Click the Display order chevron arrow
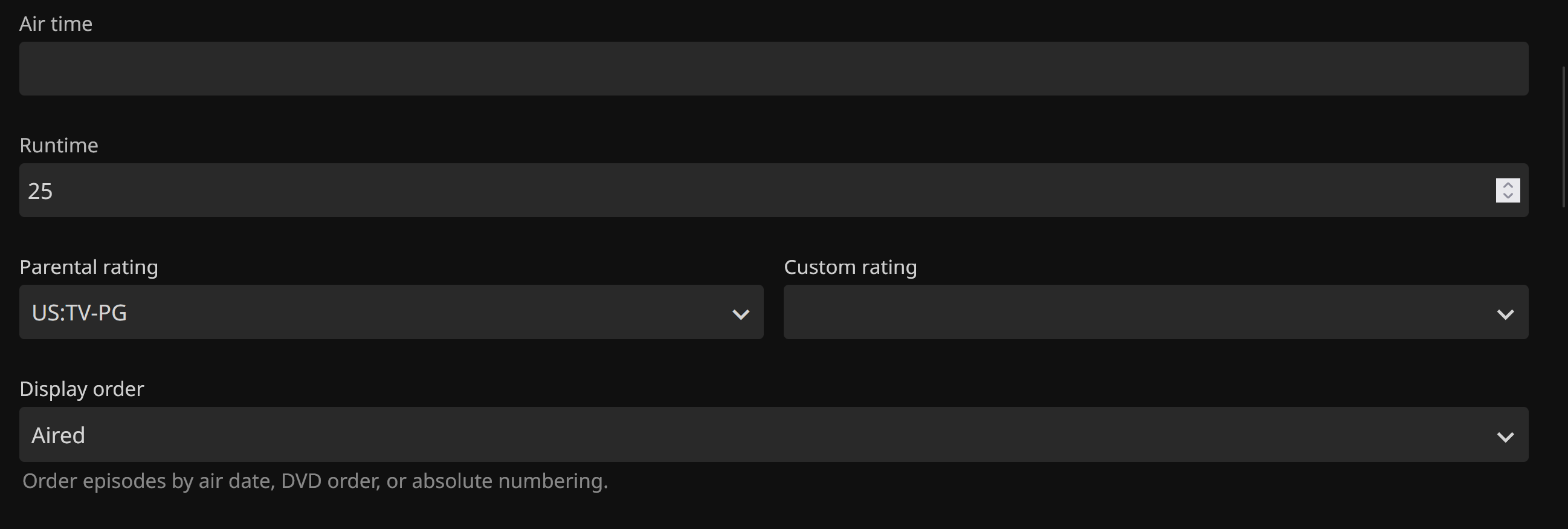This screenshot has height=529, width=1568. click(1505, 437)
